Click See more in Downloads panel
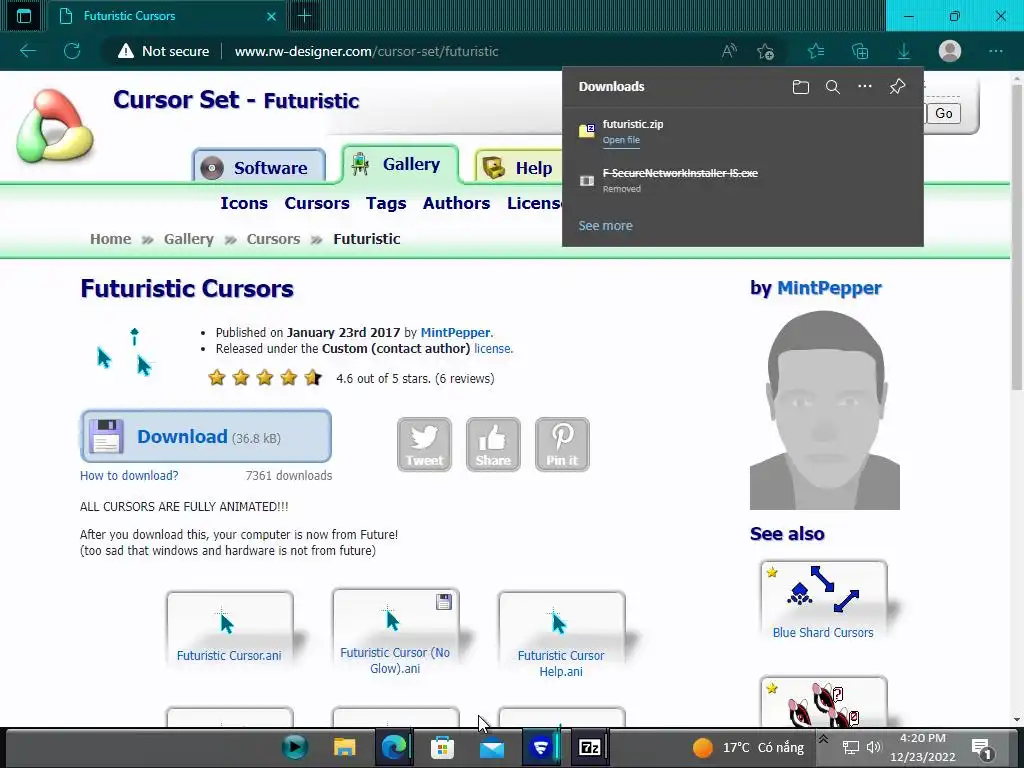Screen dimensions: 1024x768 (605, 225)
